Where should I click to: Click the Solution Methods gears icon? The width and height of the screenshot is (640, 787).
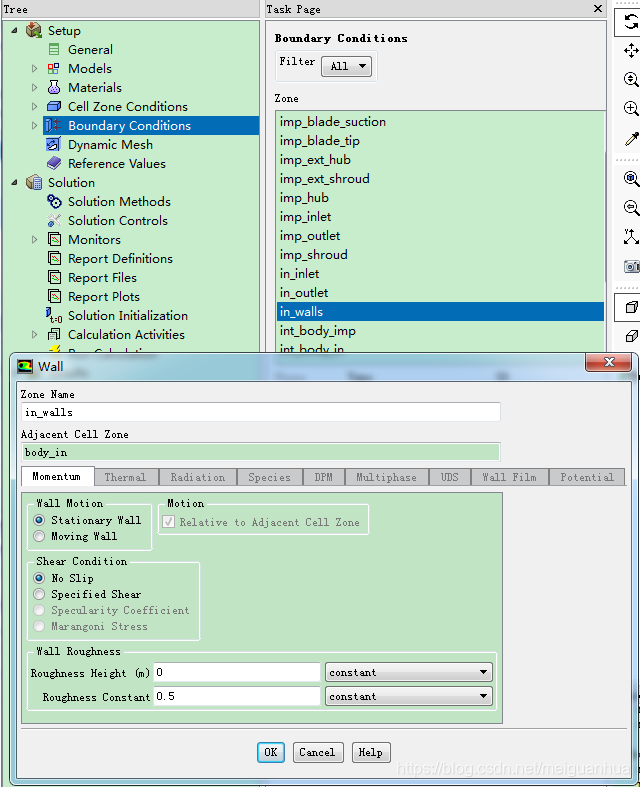55,202
